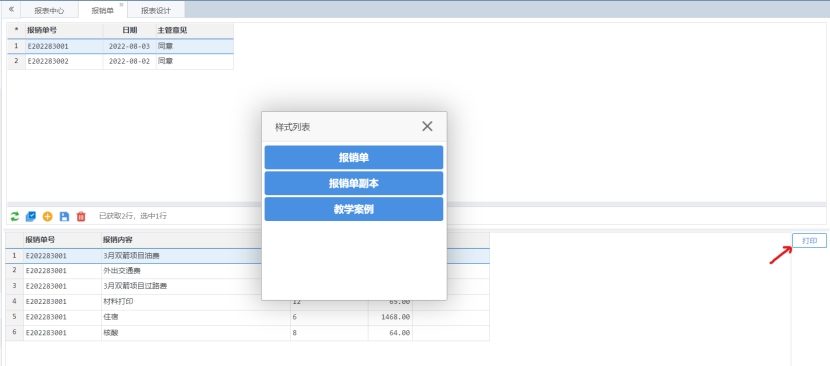830x366 pixels.
Task: Click the blue copy/select-all icon
Action: (31, 216)
